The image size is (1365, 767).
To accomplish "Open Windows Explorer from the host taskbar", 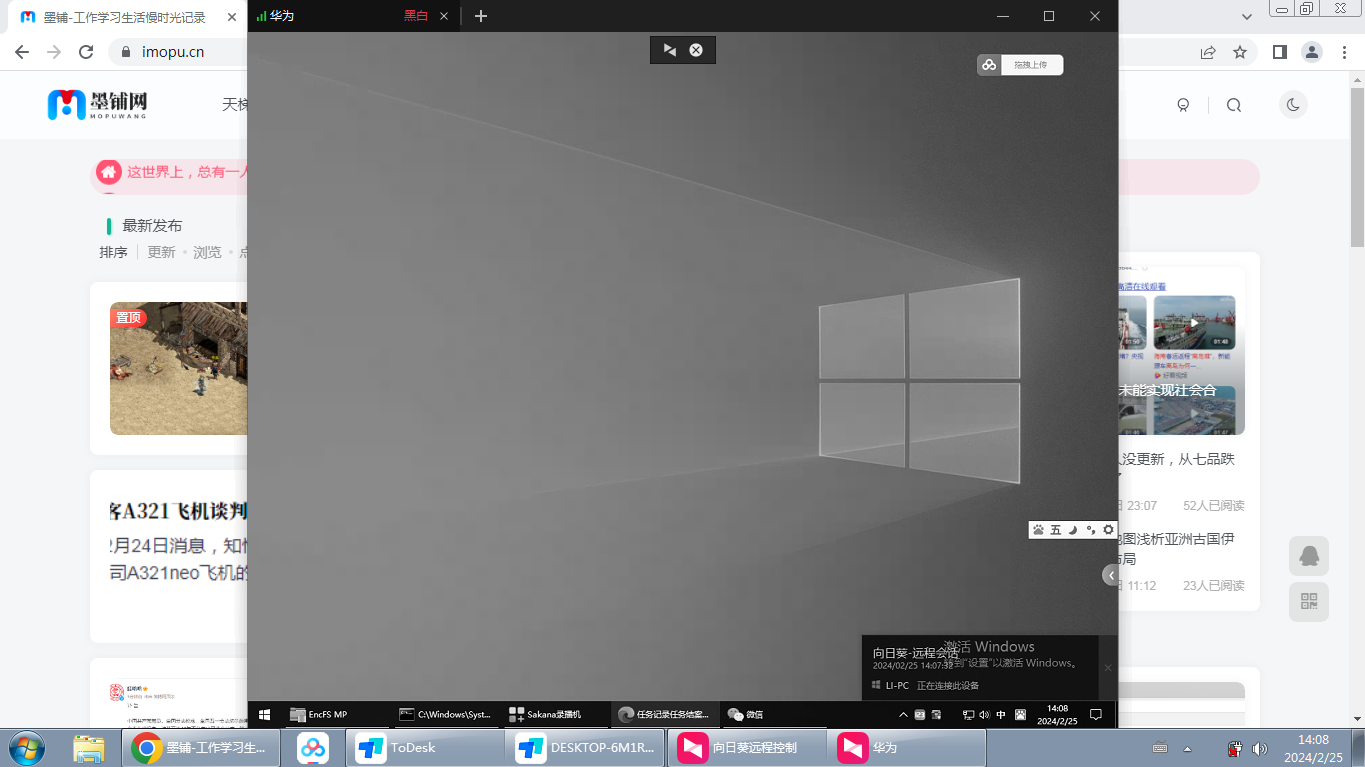I will (88, 748).
